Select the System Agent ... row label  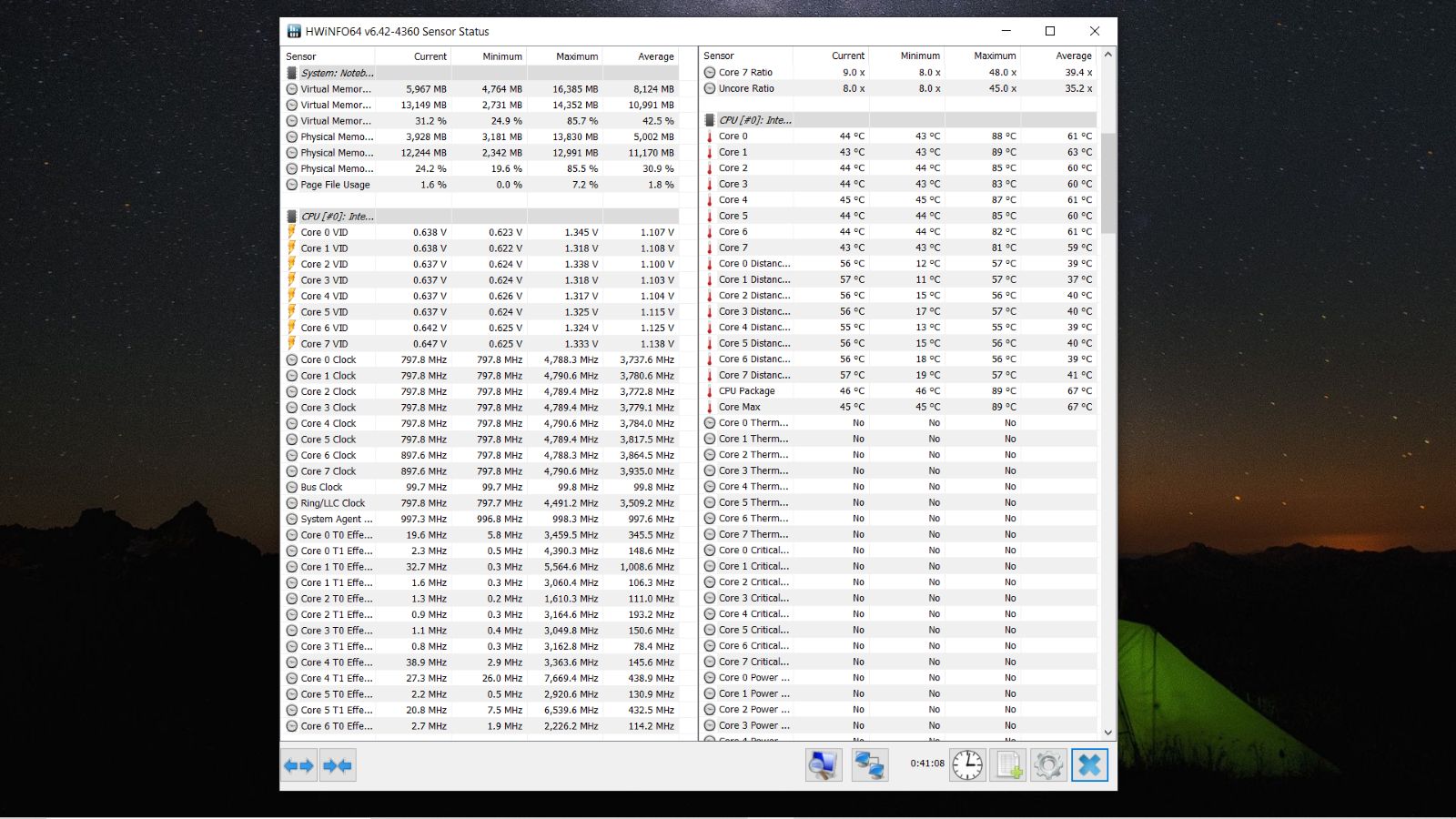pos(337,520)
